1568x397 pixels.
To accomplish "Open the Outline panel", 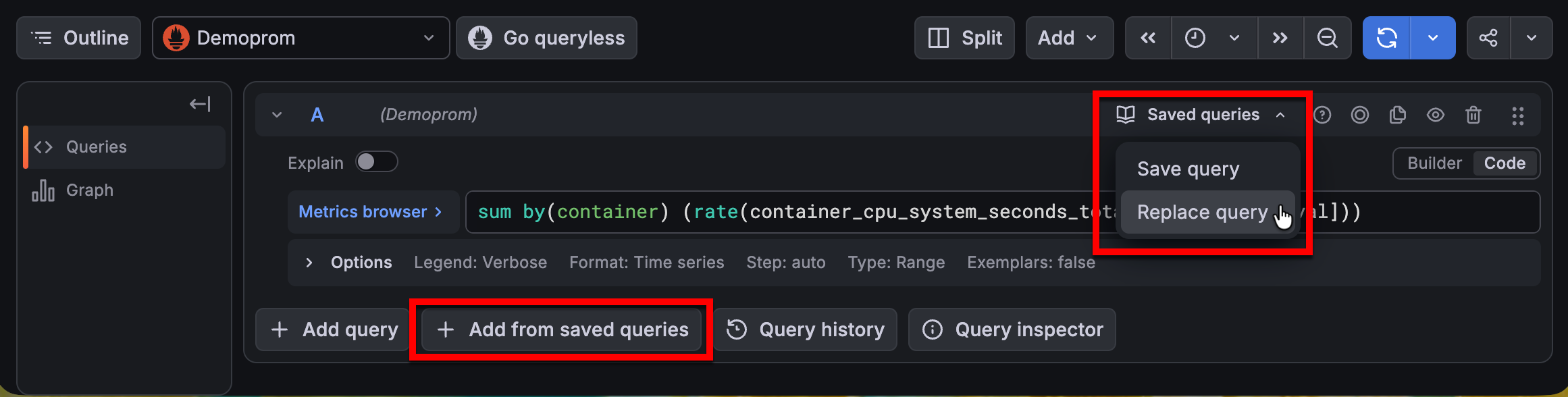I will pyautogui.click(x=78, y=38).
